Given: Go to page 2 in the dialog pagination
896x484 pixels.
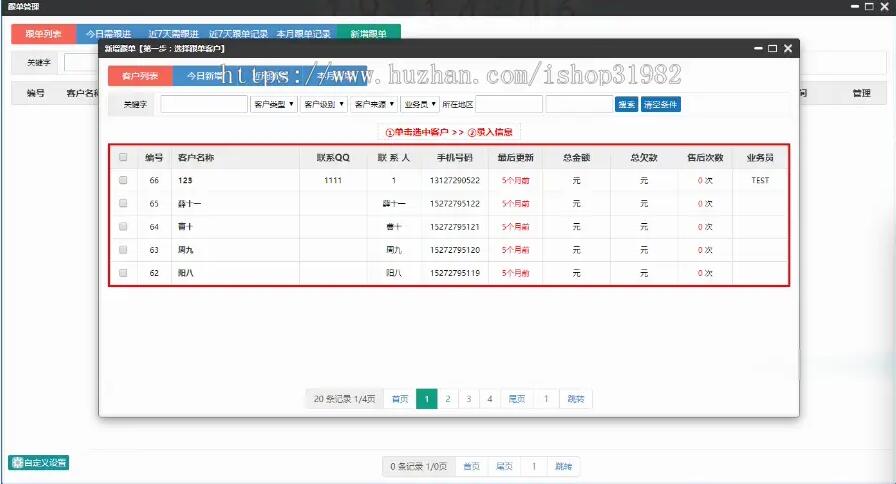Looking at the screenshot, I should point(448,399).
